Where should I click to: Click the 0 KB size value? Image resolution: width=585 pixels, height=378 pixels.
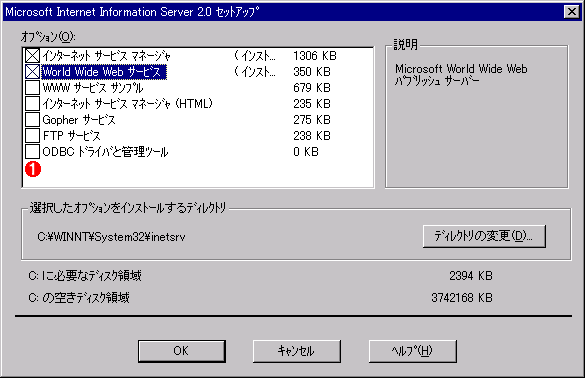[x=306, y=152]
